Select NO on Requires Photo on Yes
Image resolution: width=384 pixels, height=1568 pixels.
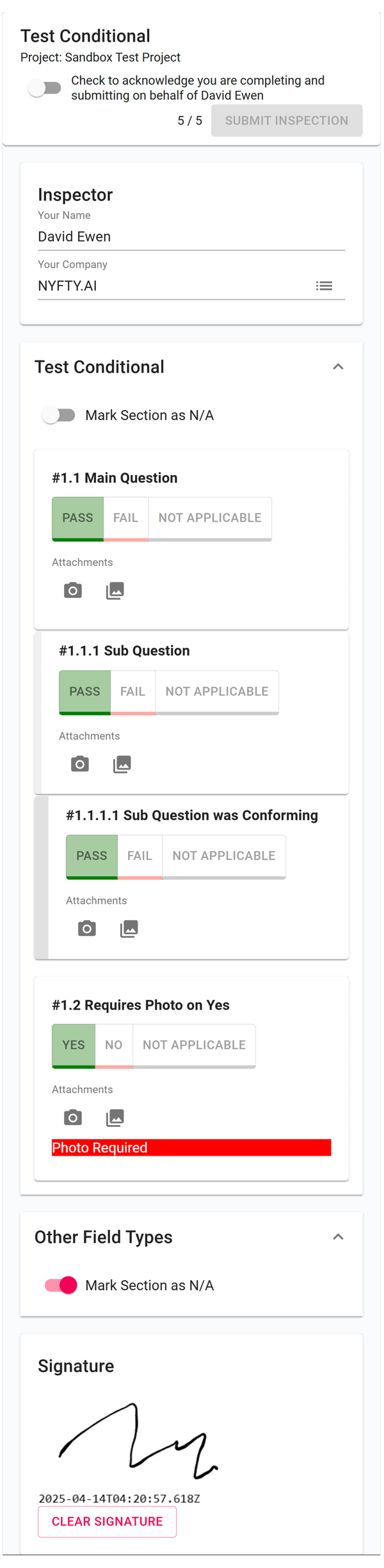tap(113, 1044)
